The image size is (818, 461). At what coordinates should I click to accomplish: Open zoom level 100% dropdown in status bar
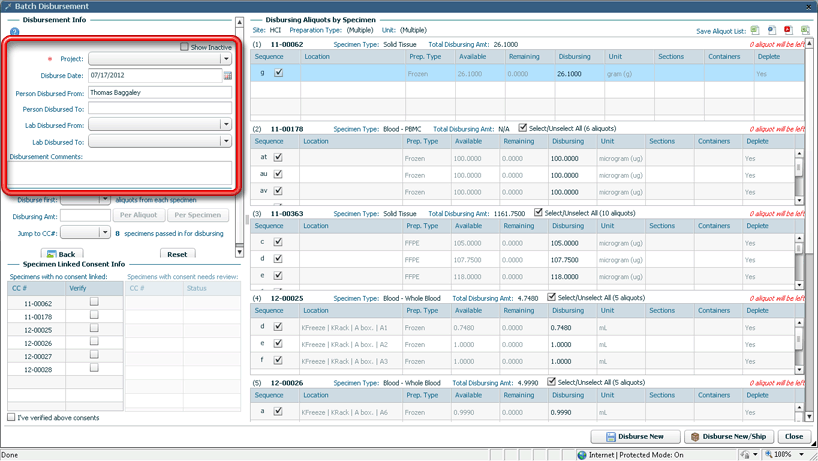tap(802, 455)
